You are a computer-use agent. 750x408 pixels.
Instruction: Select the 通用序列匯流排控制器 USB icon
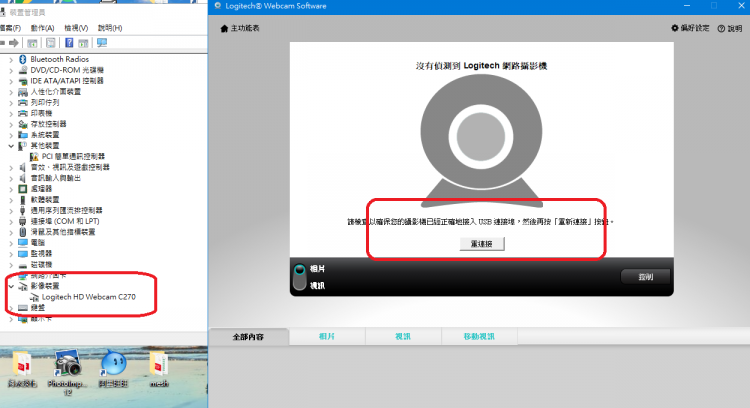pyautogui.click(x=22, y=210)
